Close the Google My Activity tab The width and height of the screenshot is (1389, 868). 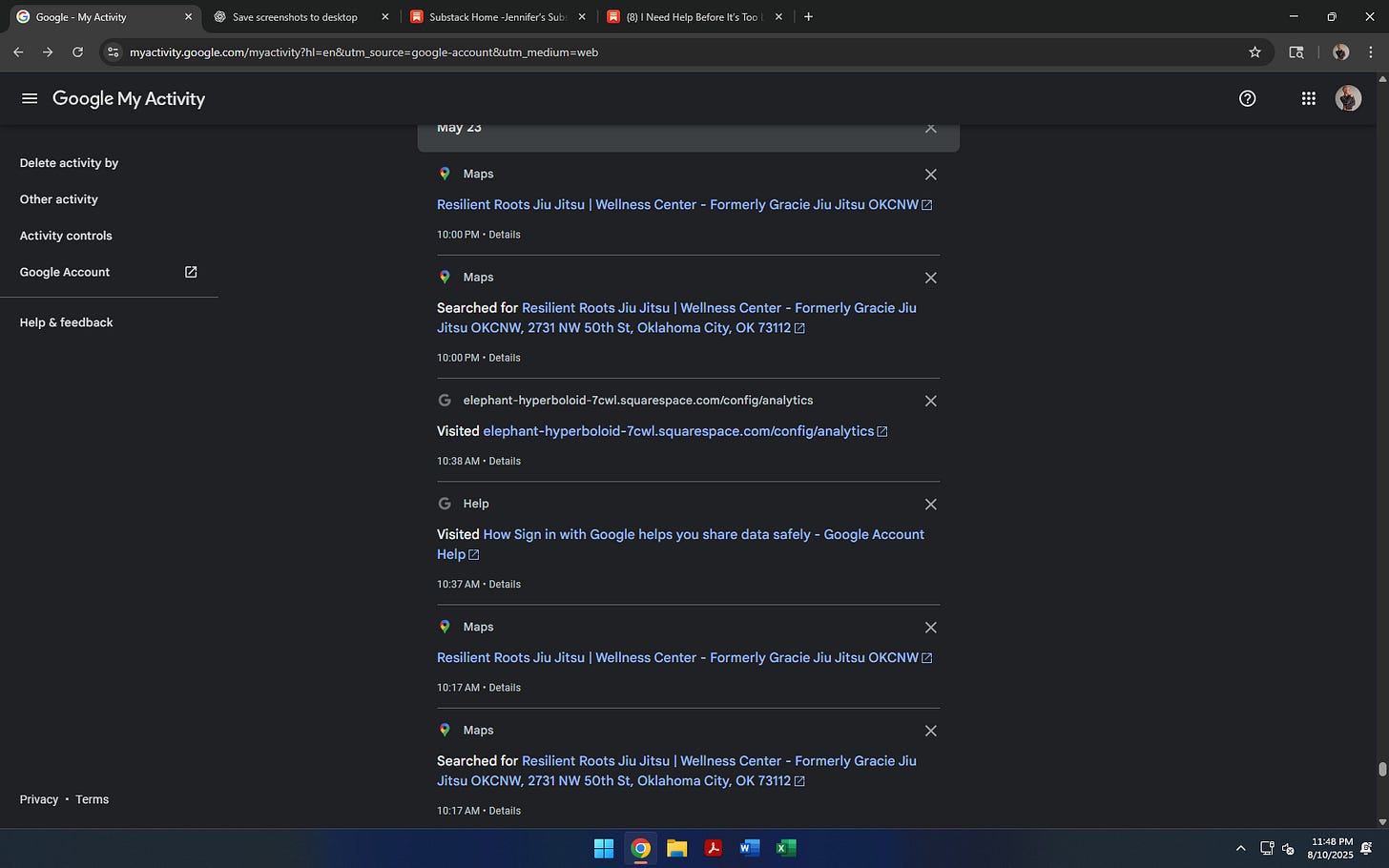pos(188,16)
